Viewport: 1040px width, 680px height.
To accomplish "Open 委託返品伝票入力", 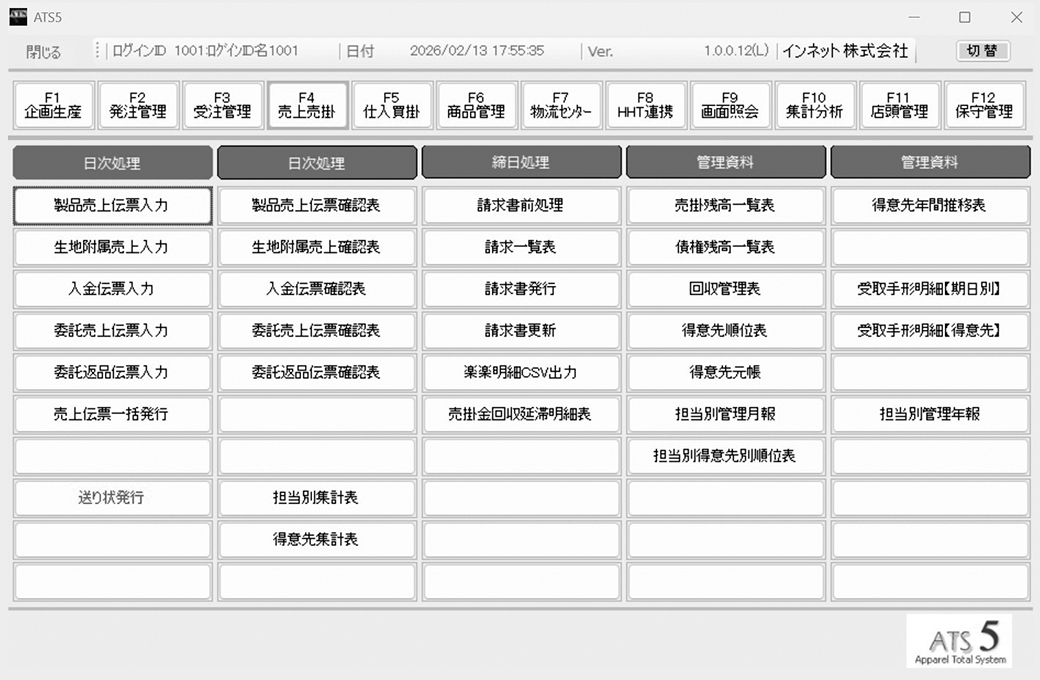I will (112, 372).
